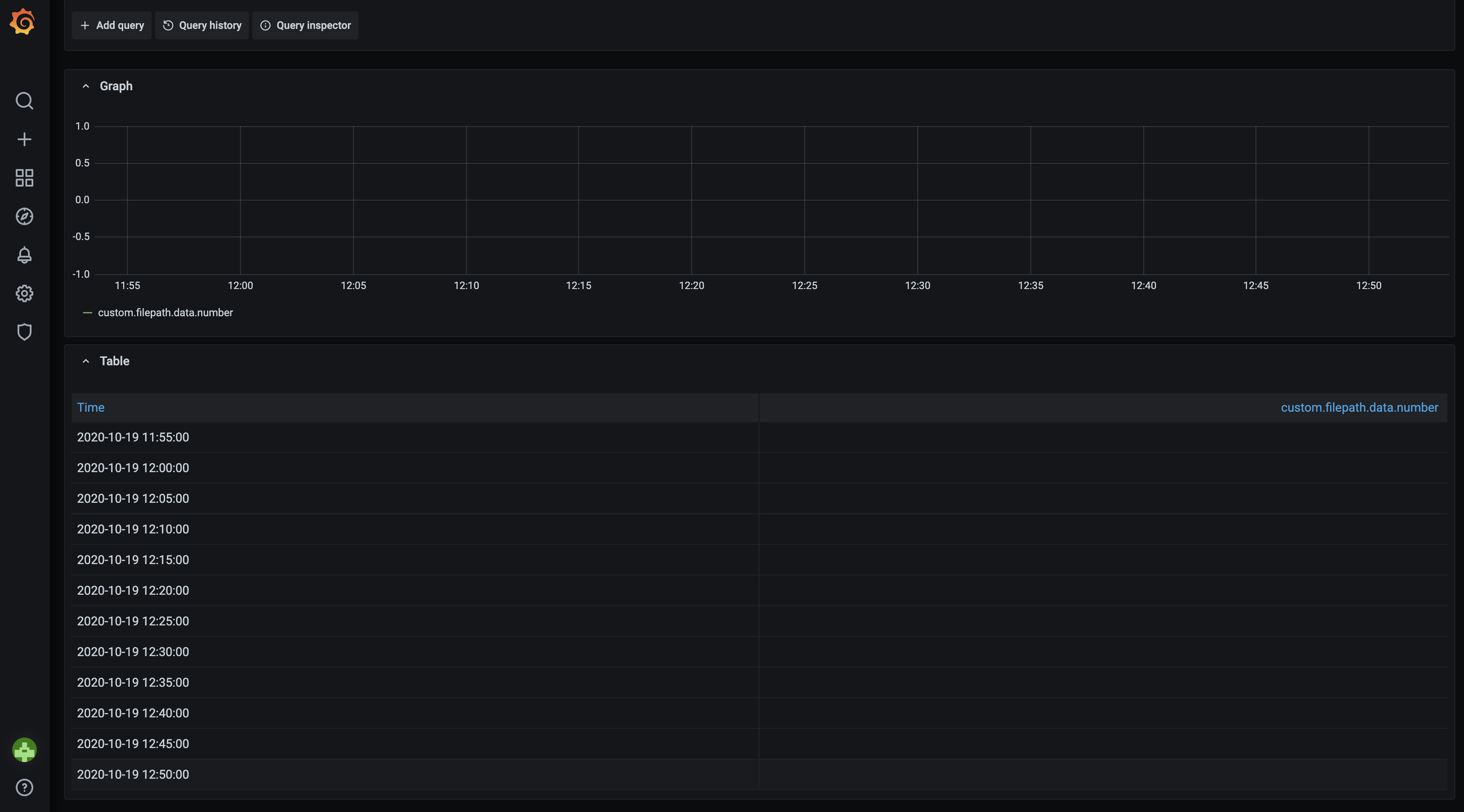Screen dimensions: 1464x812
Task: Collapse the Table panel
Action: pyautogui.click(x=85, y=361)
